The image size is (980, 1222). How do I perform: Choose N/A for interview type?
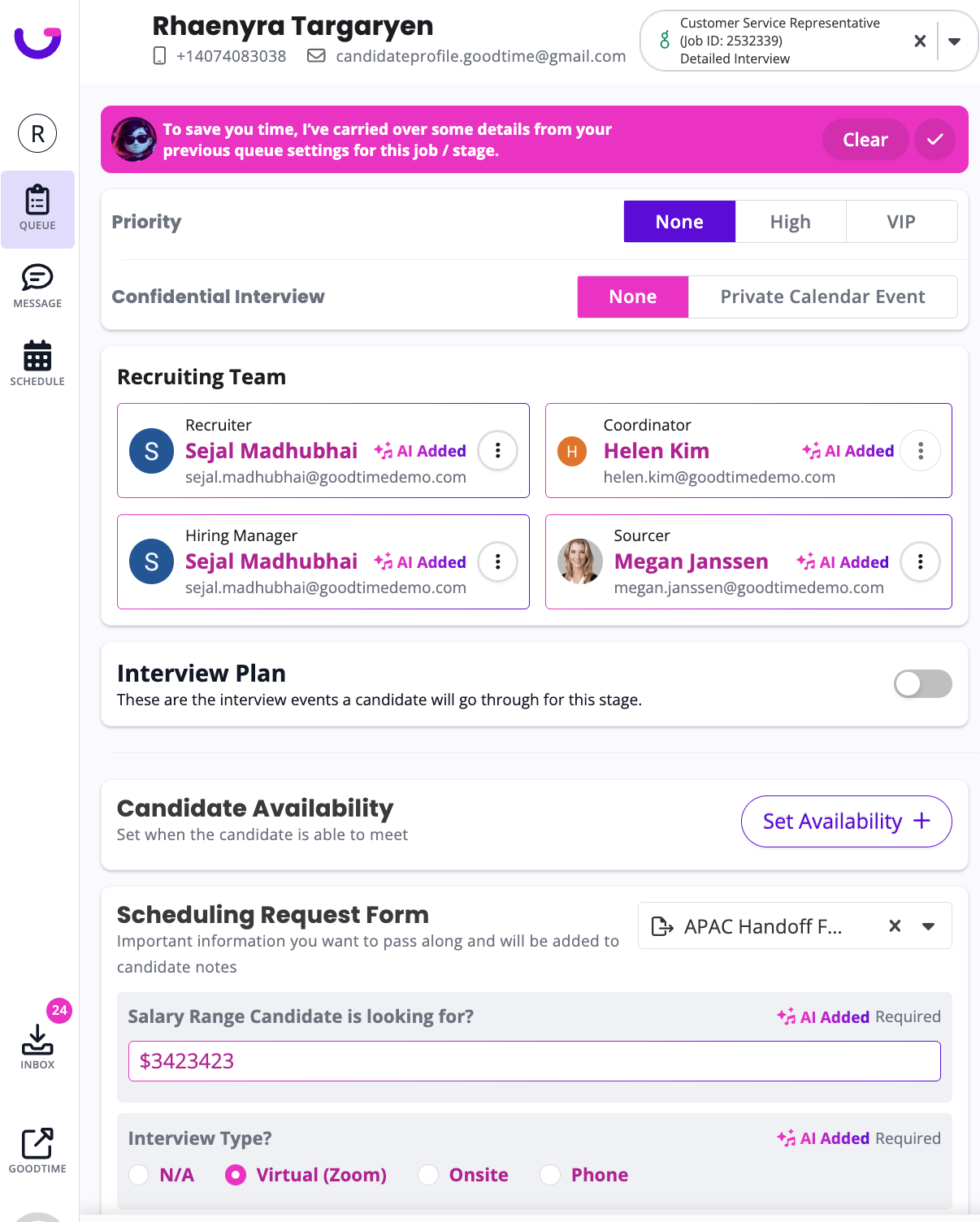139,1175
